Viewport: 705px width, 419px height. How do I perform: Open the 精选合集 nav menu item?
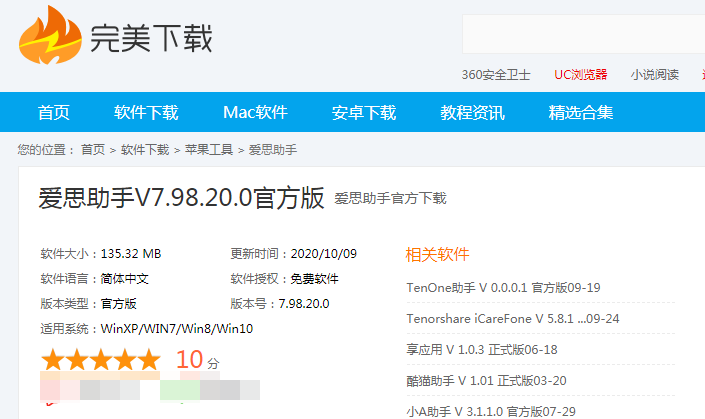pos(580,112)
